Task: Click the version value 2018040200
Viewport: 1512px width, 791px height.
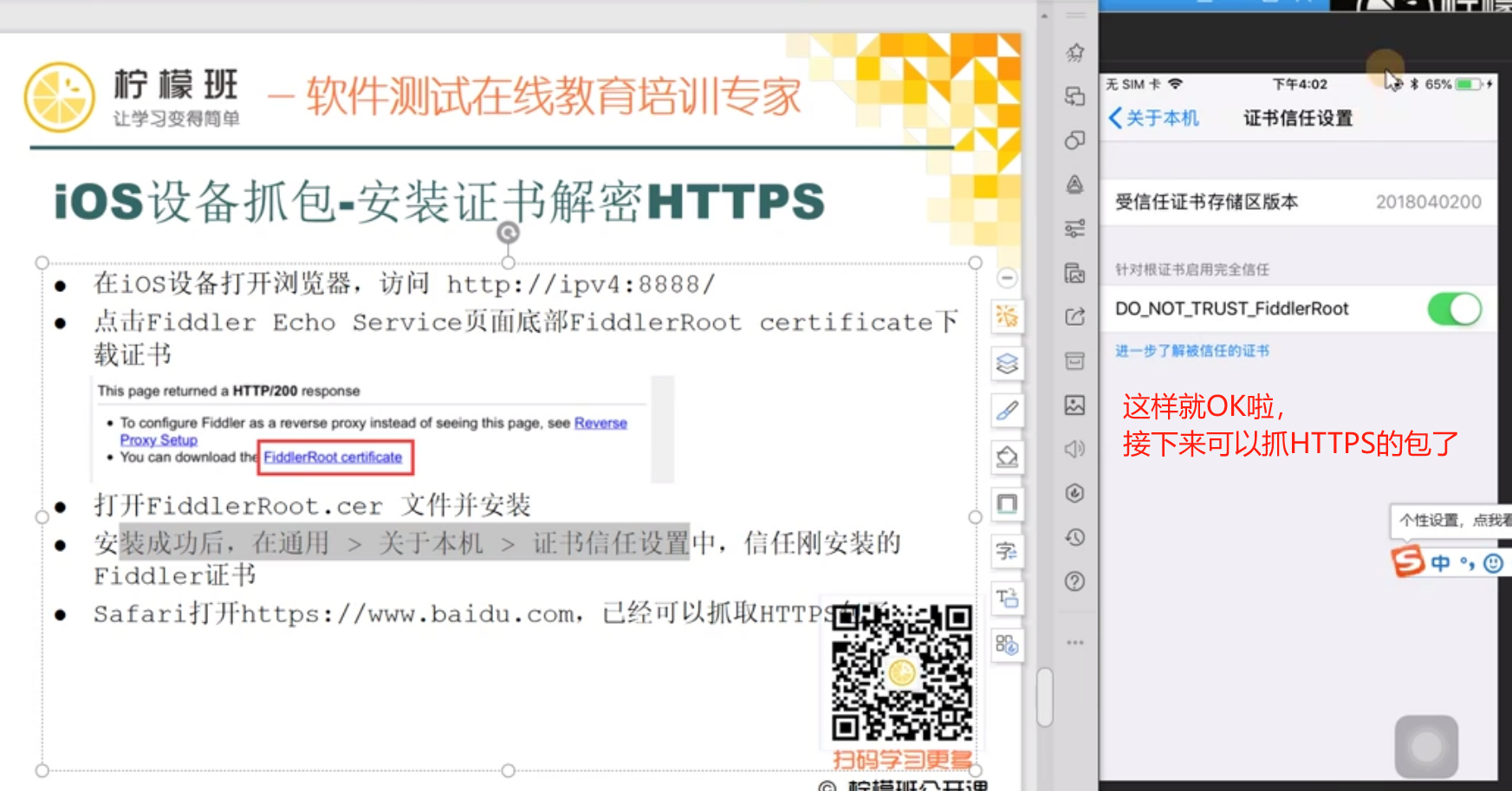Action: point(1429,202)
